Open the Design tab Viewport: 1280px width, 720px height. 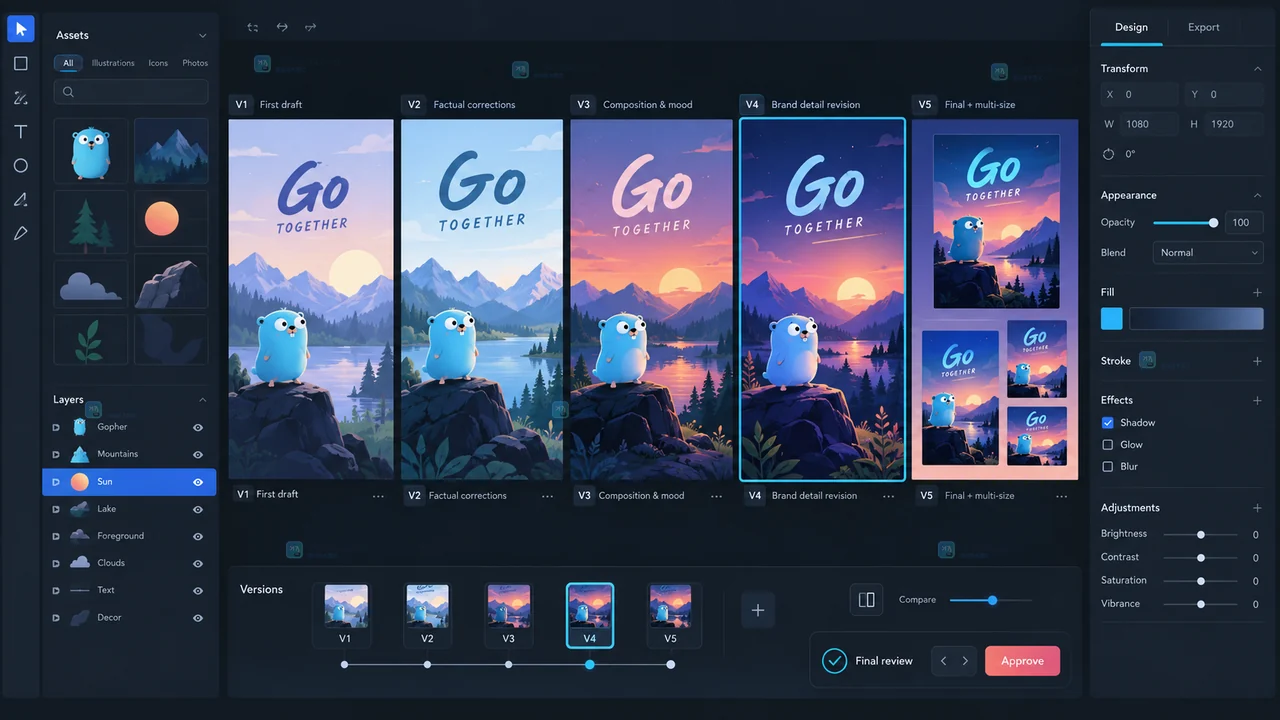pos(1131,28)
